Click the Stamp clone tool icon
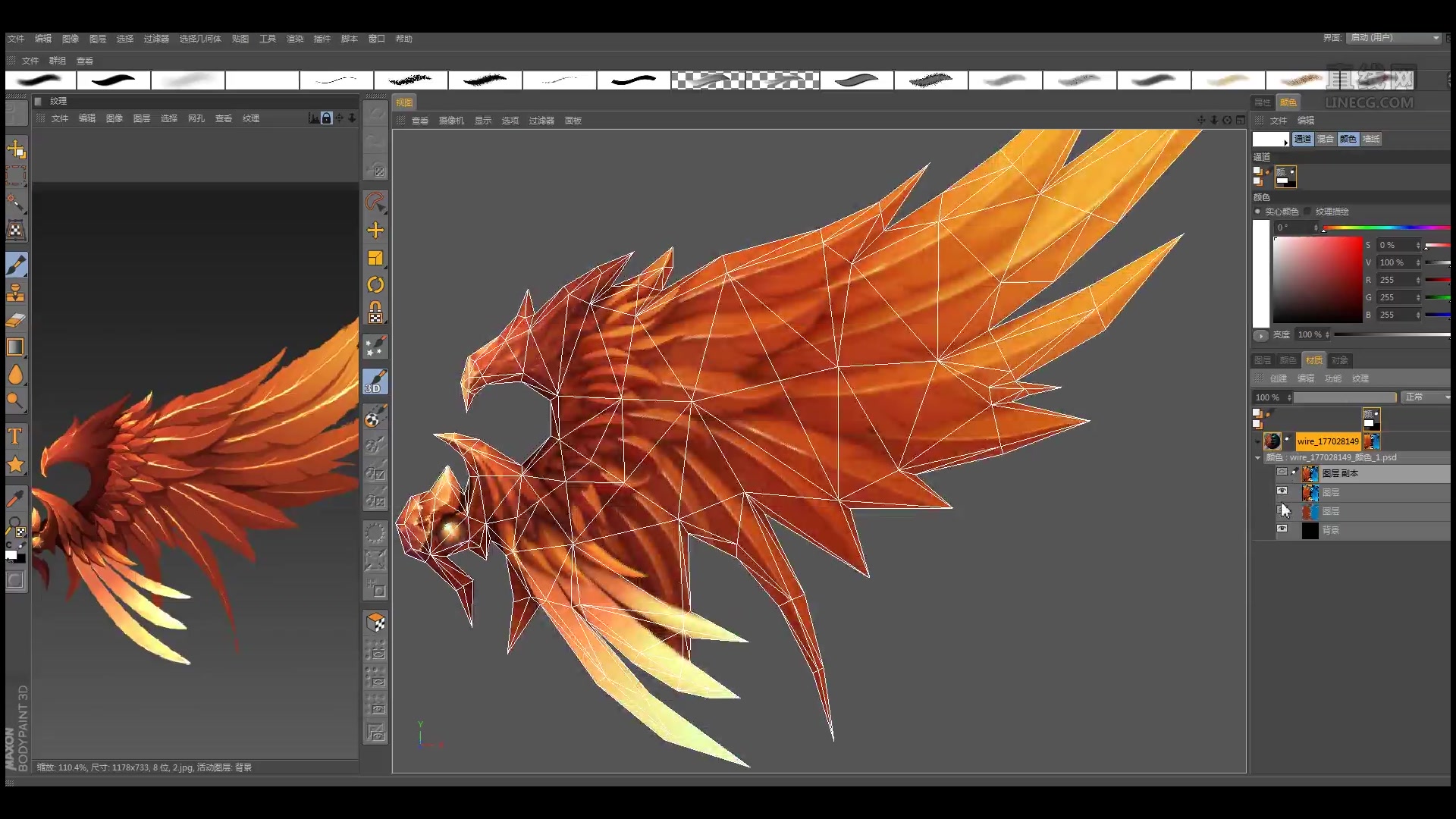The width and height of the screenshot is (1456, 819). coord(17,293)
